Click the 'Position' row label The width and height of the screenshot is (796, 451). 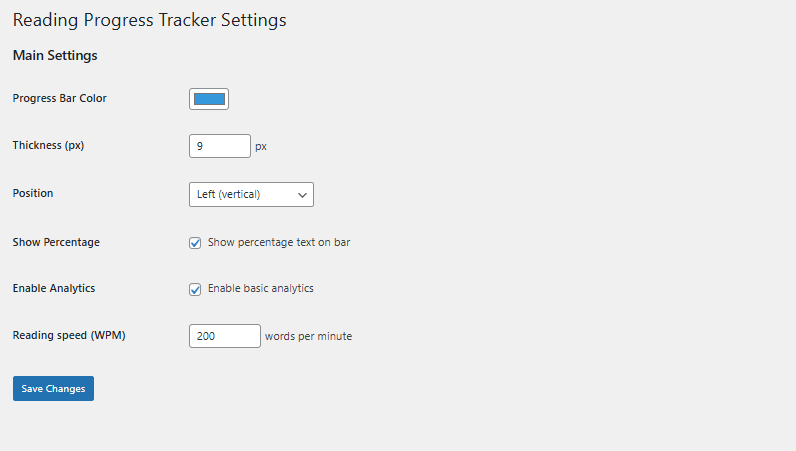coord(33,193)
